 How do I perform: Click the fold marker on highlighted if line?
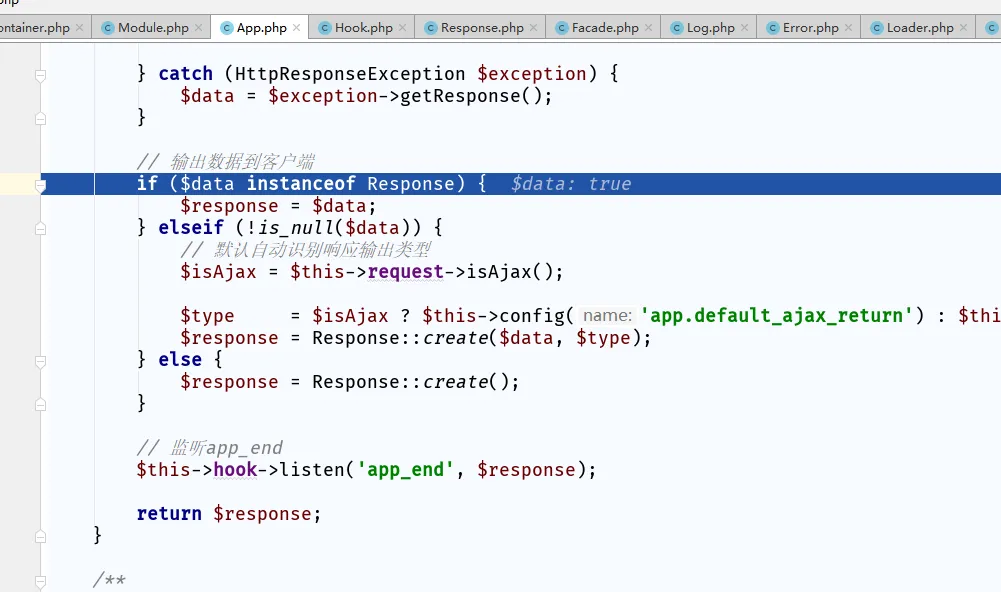[x=40, y=185]
